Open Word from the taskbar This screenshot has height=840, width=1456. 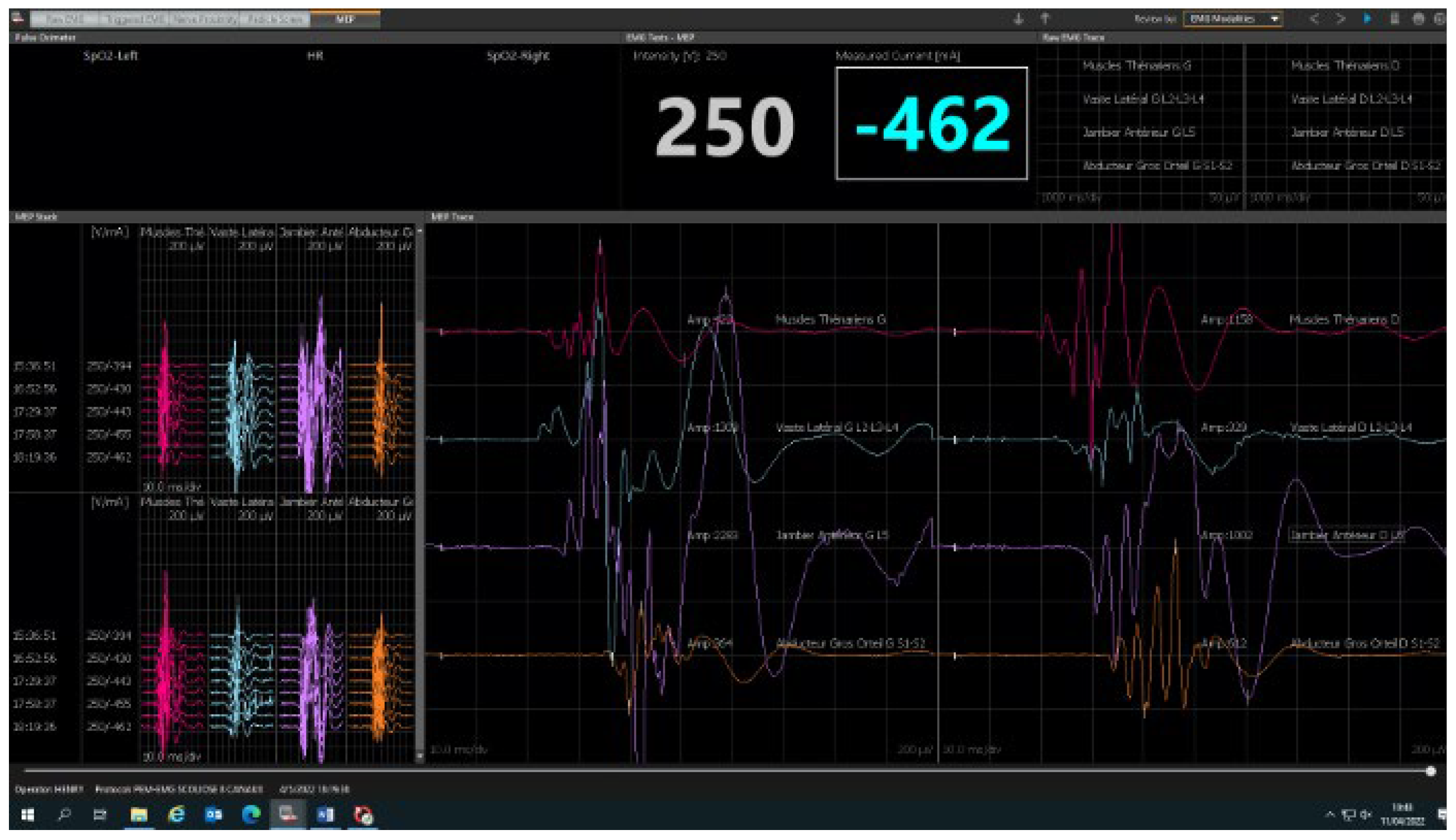(325, 815)
